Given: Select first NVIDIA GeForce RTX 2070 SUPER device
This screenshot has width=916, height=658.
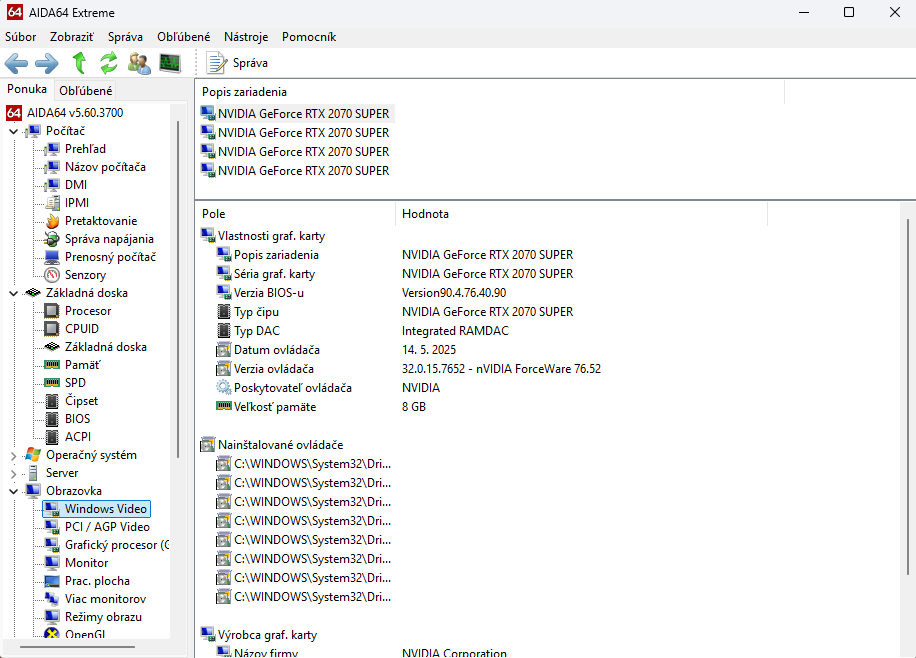Looking at the screenshot, I should pos(296,113).
